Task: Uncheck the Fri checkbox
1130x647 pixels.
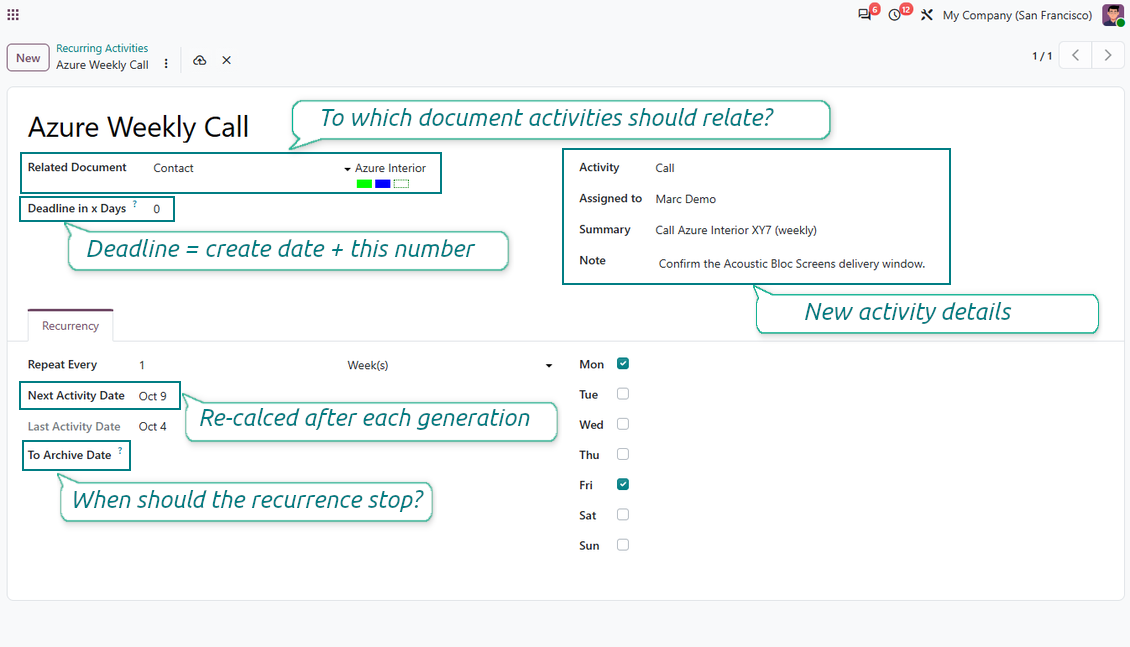Action: coord(623,484)
